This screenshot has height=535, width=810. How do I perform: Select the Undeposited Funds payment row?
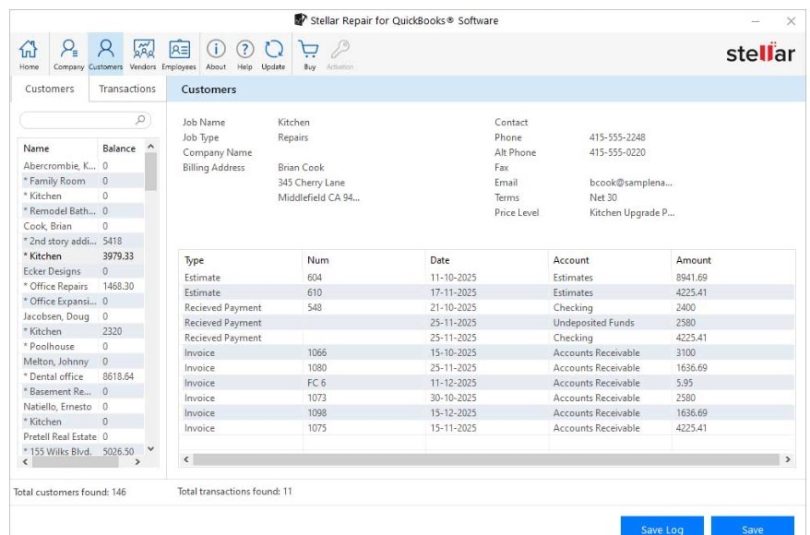click(x=487, y=323)
